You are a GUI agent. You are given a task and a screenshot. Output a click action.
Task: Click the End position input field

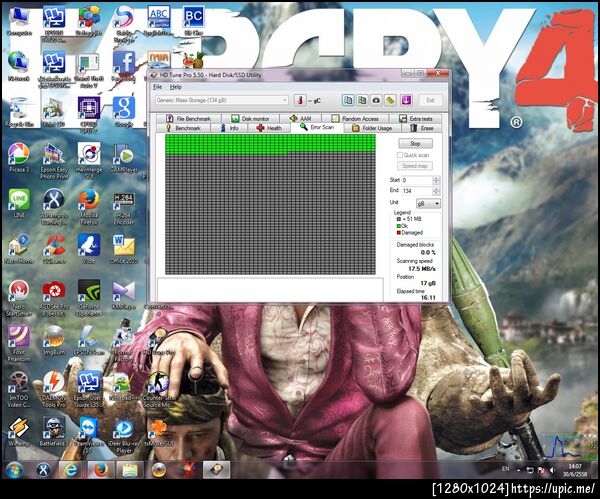pos(417,191)
